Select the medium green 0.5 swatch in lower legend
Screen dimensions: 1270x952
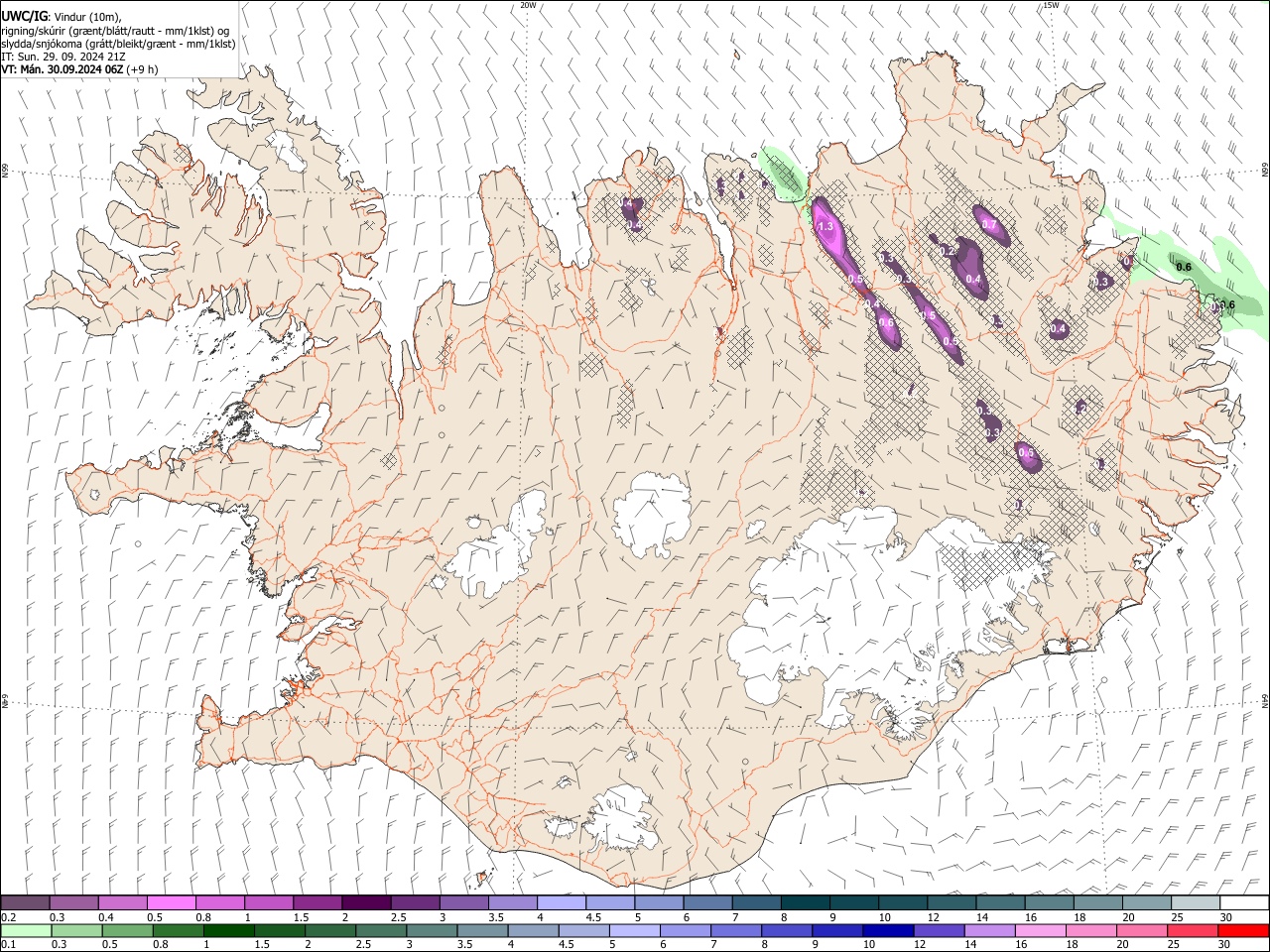pos(127,930)
